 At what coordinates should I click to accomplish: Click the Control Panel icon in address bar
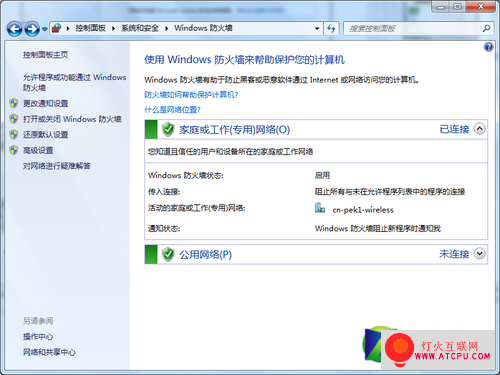coord(57,28)
